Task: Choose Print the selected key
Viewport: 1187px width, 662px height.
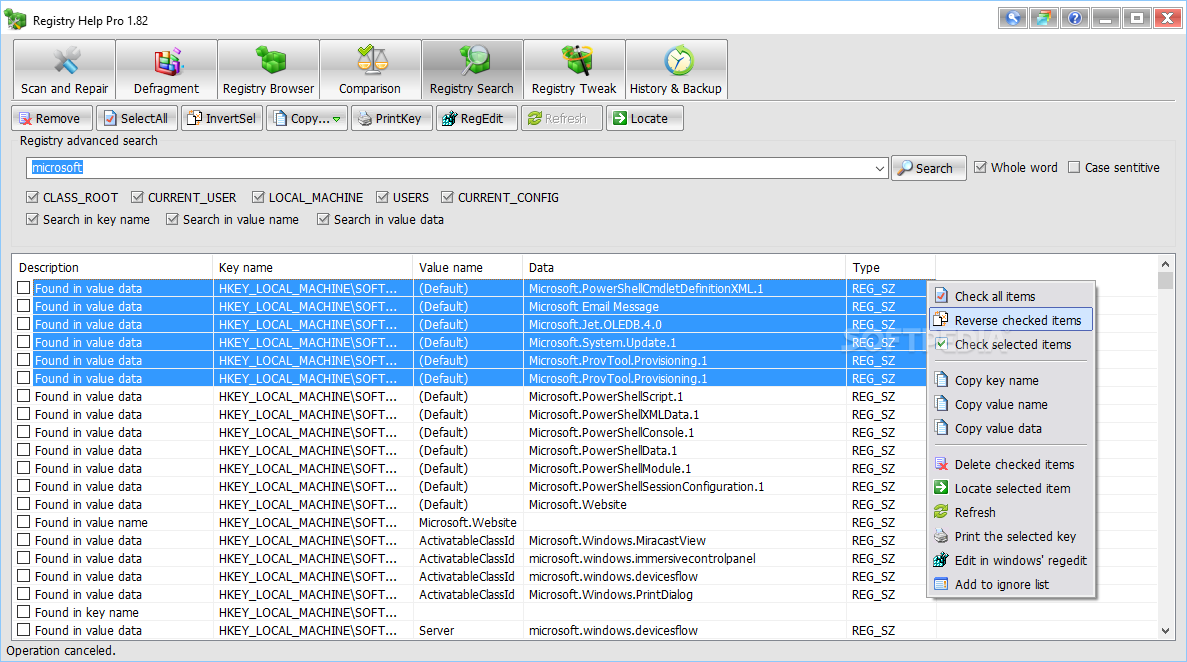Action: pos(1011,537)
